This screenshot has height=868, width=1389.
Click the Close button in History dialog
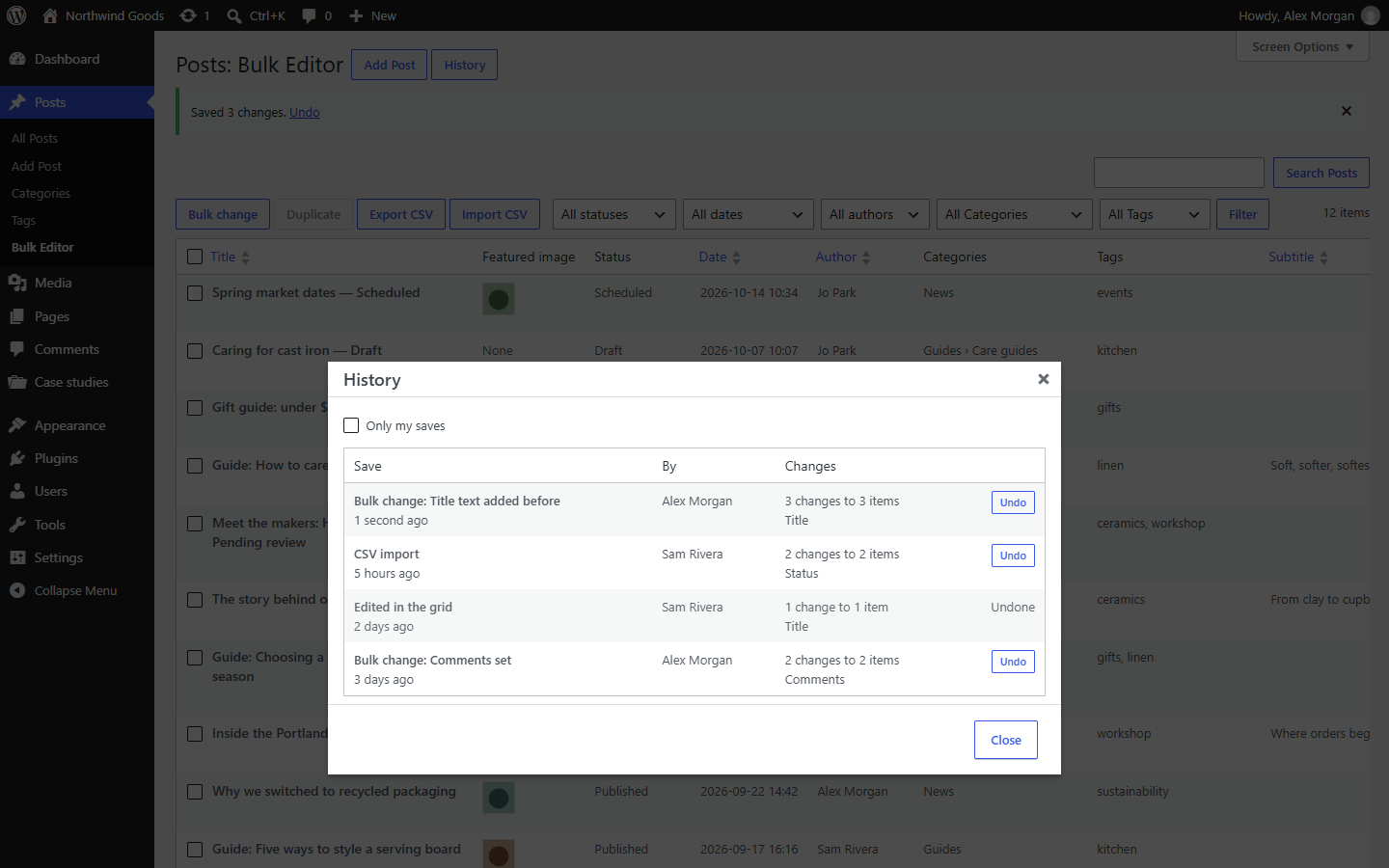(x=1006, y=740)
